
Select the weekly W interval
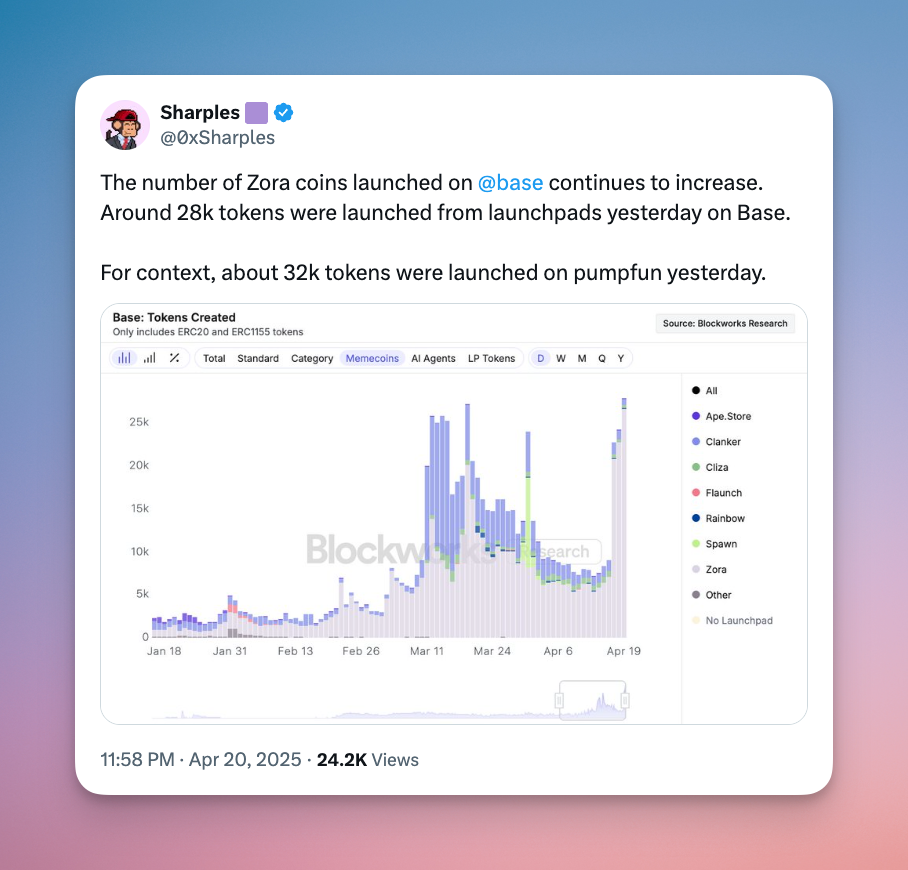click(x=561, y=358)
